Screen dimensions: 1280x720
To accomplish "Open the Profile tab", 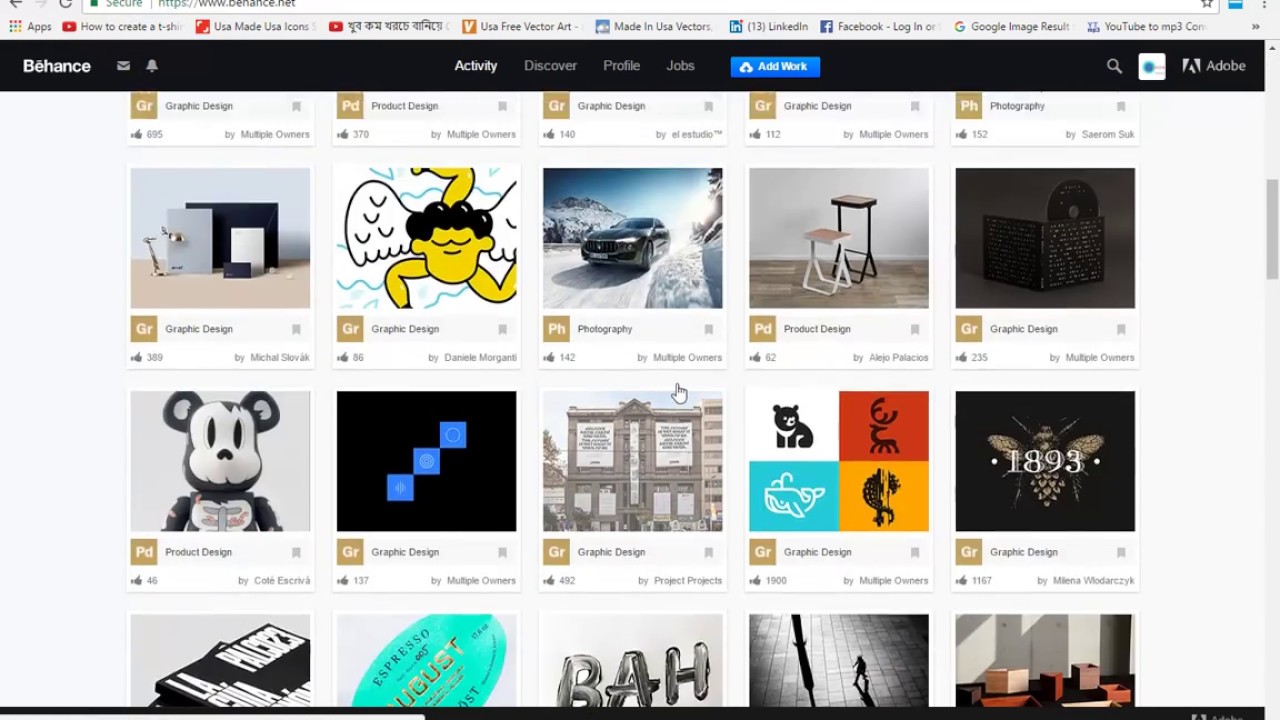I will (621, 66).
